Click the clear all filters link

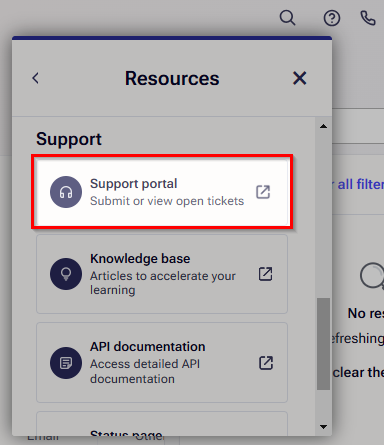click(x=358, y=184)
